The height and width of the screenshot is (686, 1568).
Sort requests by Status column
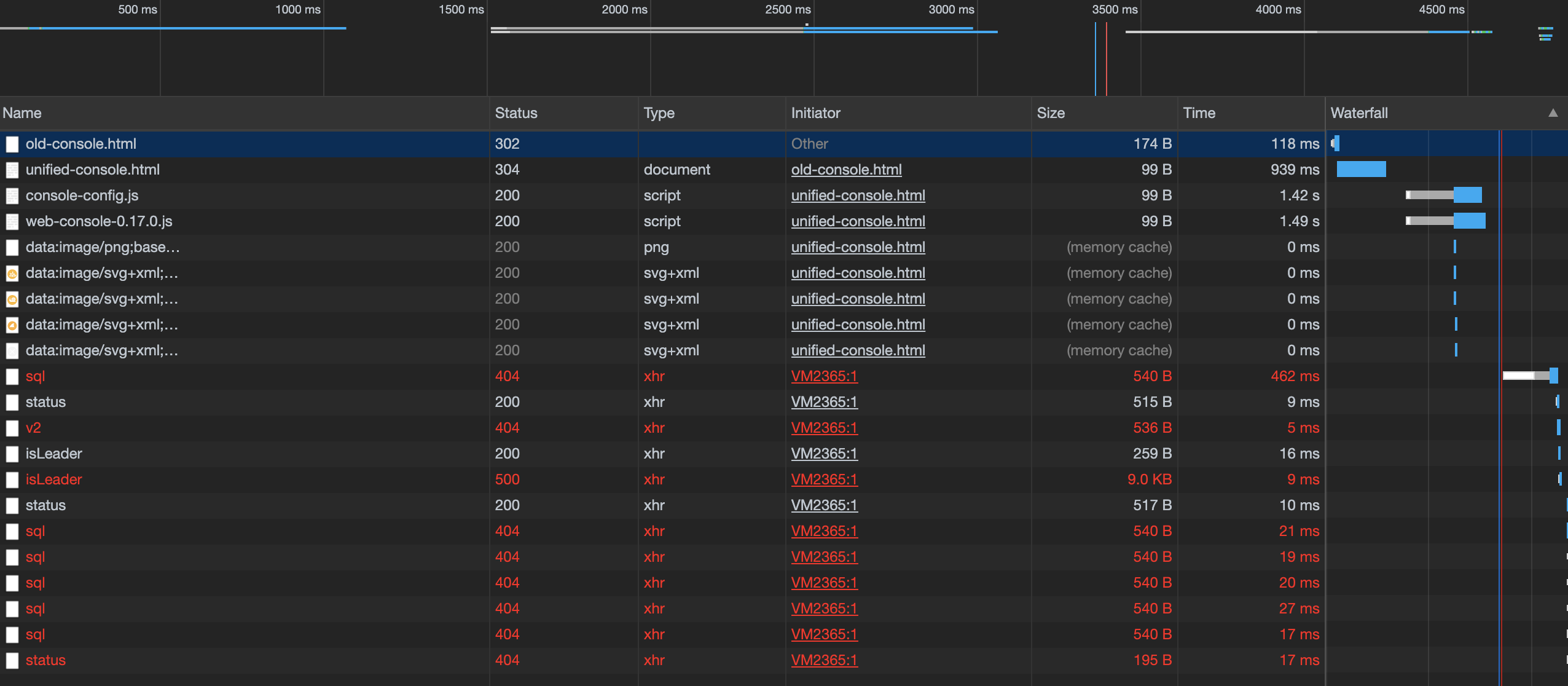pyautogui.click(x=516, y=113)
